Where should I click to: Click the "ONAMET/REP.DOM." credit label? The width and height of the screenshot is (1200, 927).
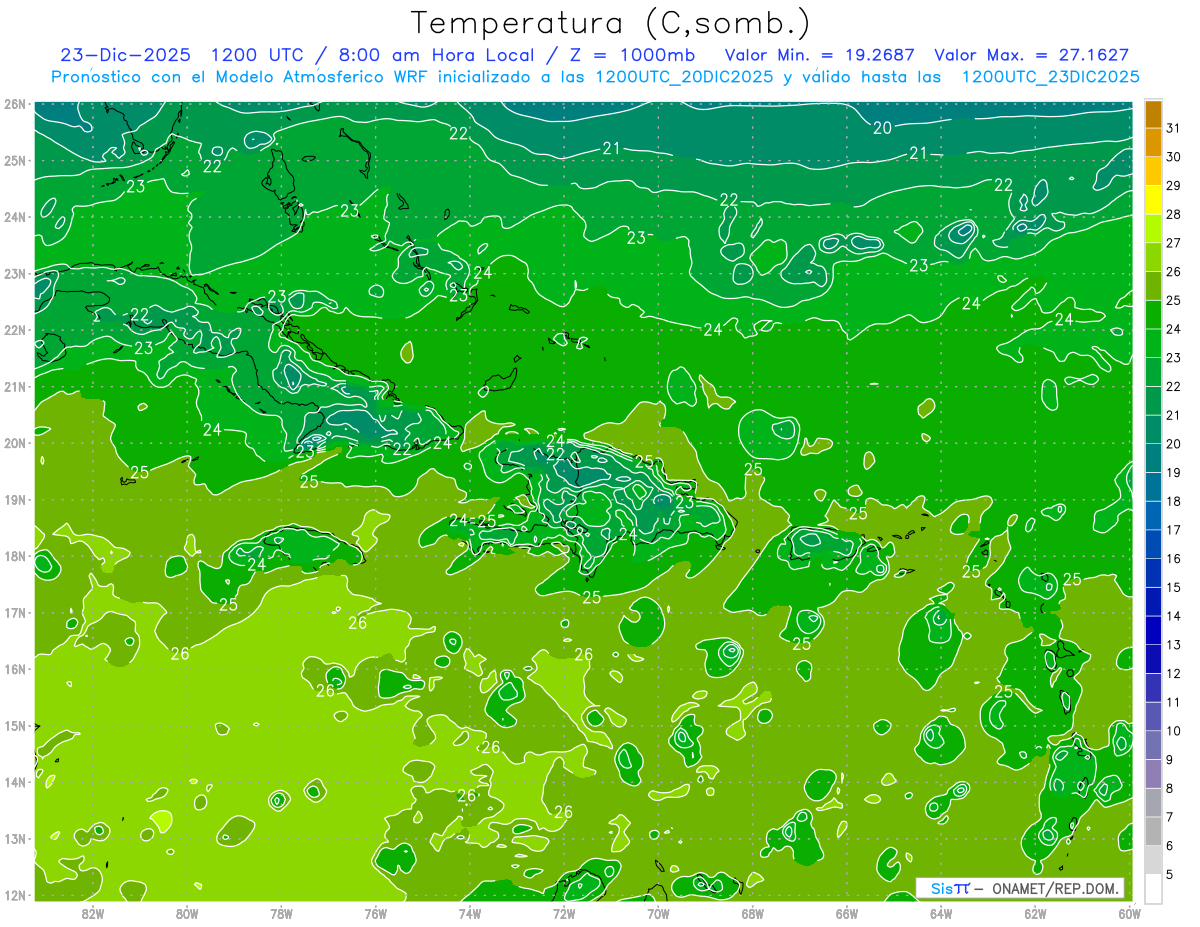coord(1056,888)
